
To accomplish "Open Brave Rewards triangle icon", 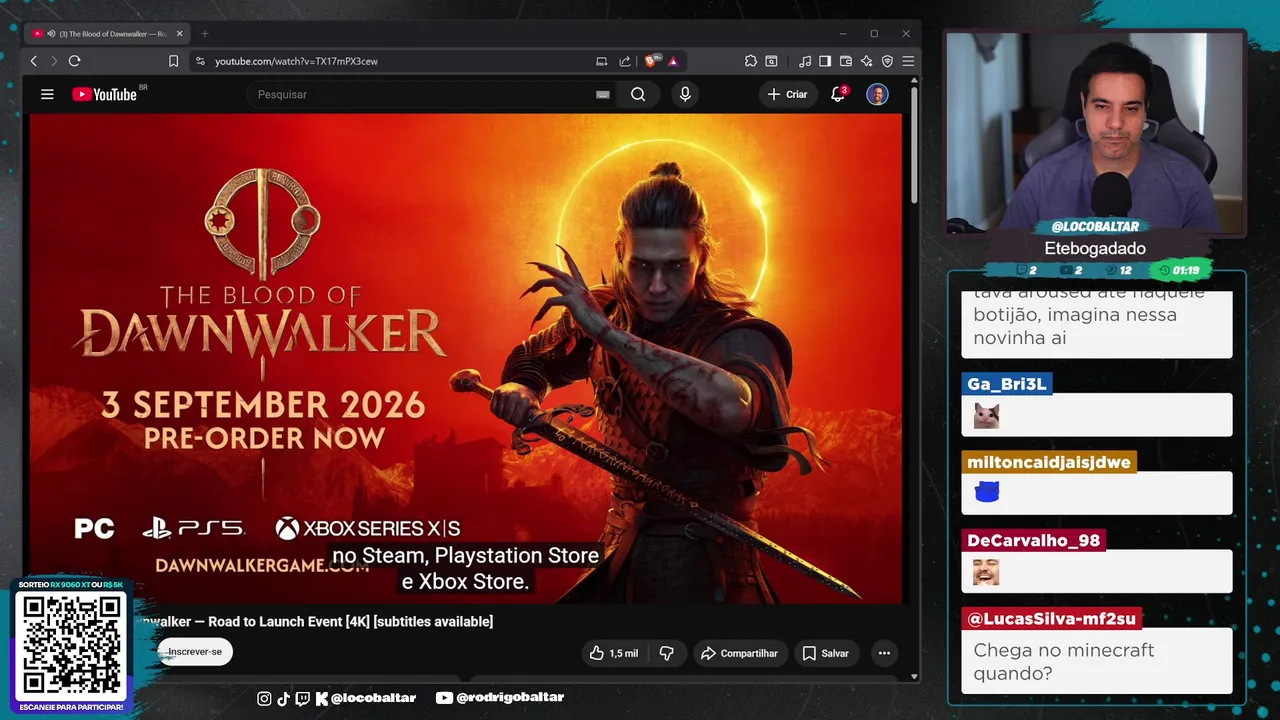I will click(x=673, y=61).
